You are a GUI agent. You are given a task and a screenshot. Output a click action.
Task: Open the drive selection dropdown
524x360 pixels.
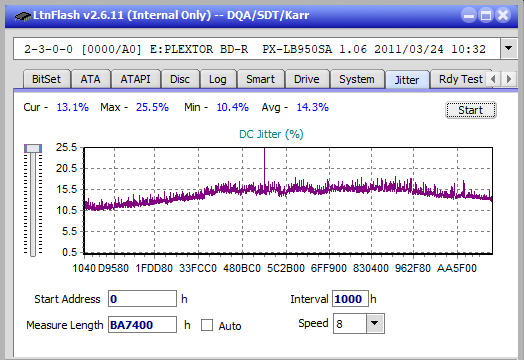(508, 49)
